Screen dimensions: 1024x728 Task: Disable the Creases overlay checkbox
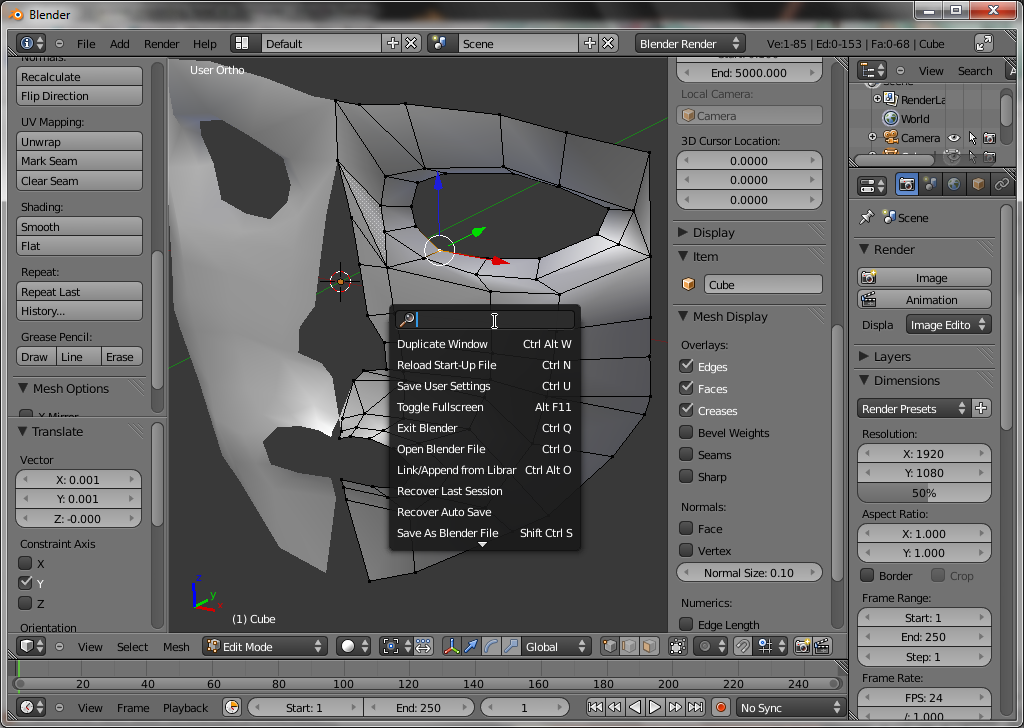click(x=686, y=410)
